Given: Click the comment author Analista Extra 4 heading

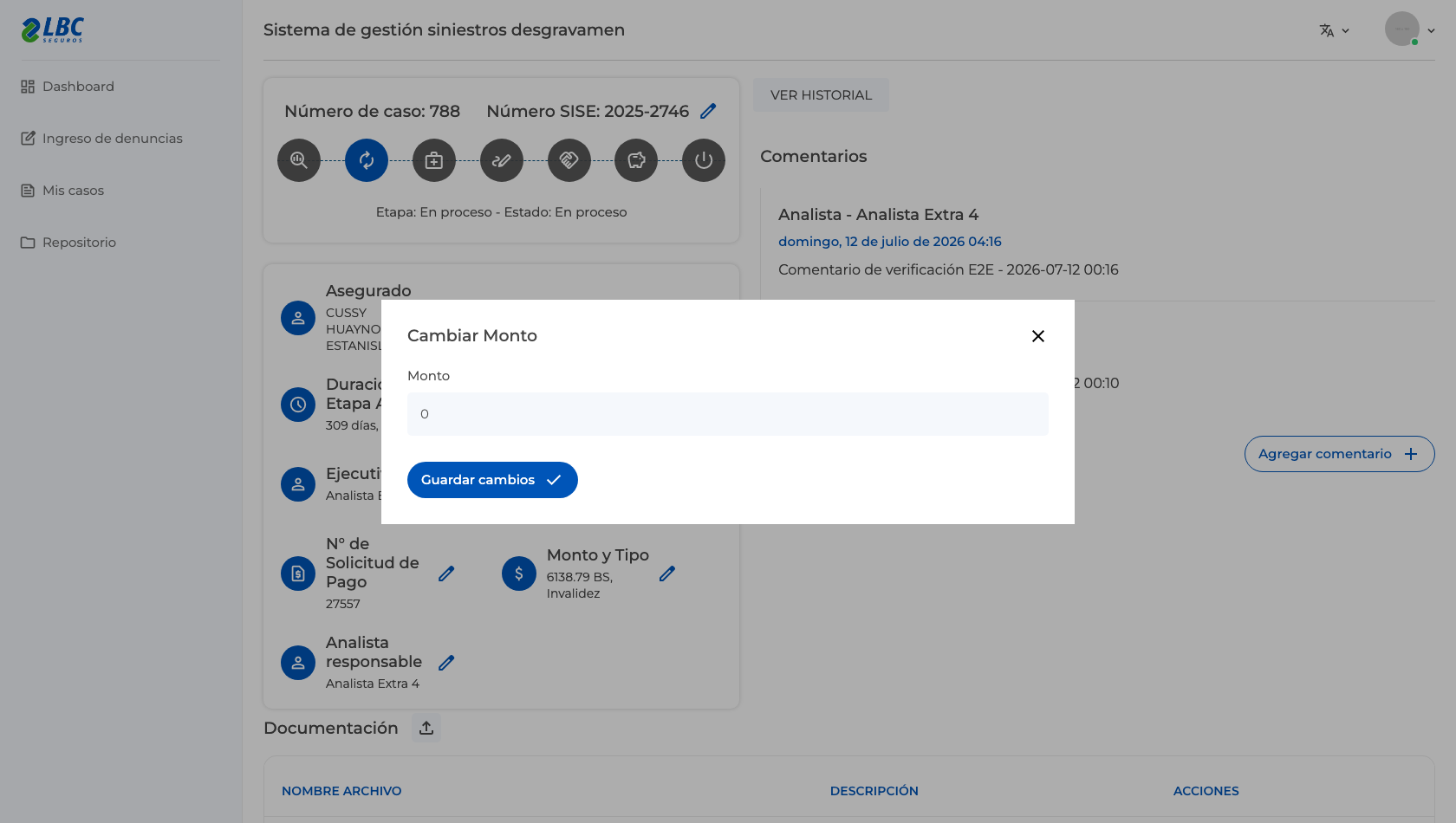Looking at the screenshot, I should tap(879, 215).
